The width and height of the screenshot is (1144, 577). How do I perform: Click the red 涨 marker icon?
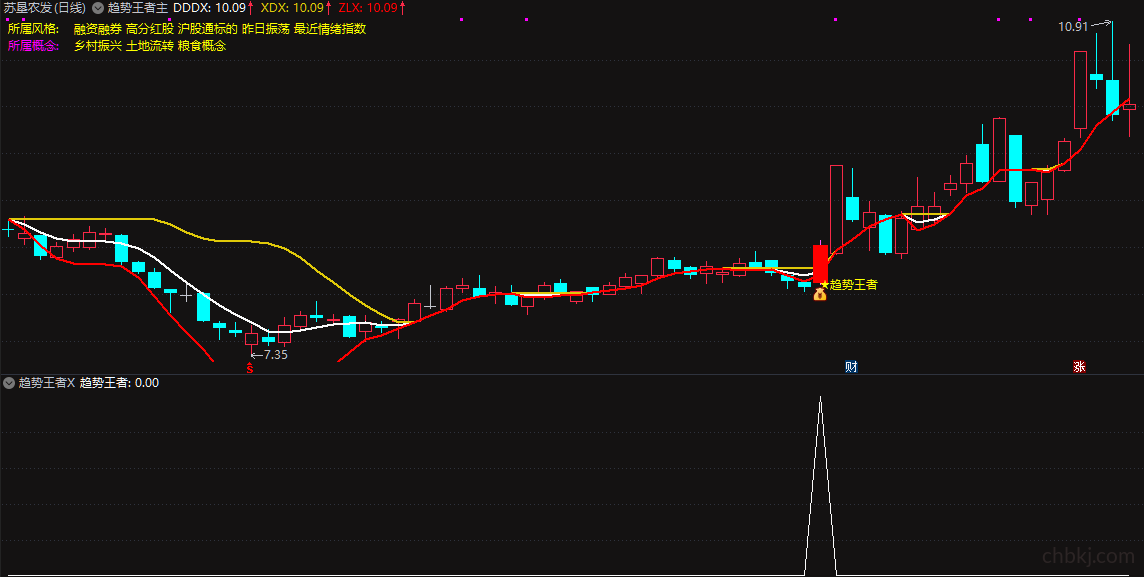tap(1079, 366)
